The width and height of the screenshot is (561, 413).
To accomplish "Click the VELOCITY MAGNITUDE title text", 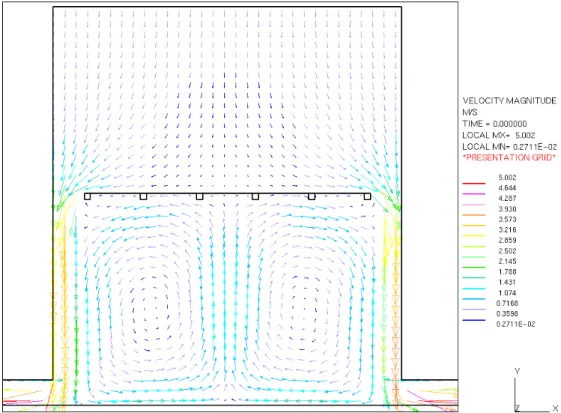I will [x=509, y=101].
